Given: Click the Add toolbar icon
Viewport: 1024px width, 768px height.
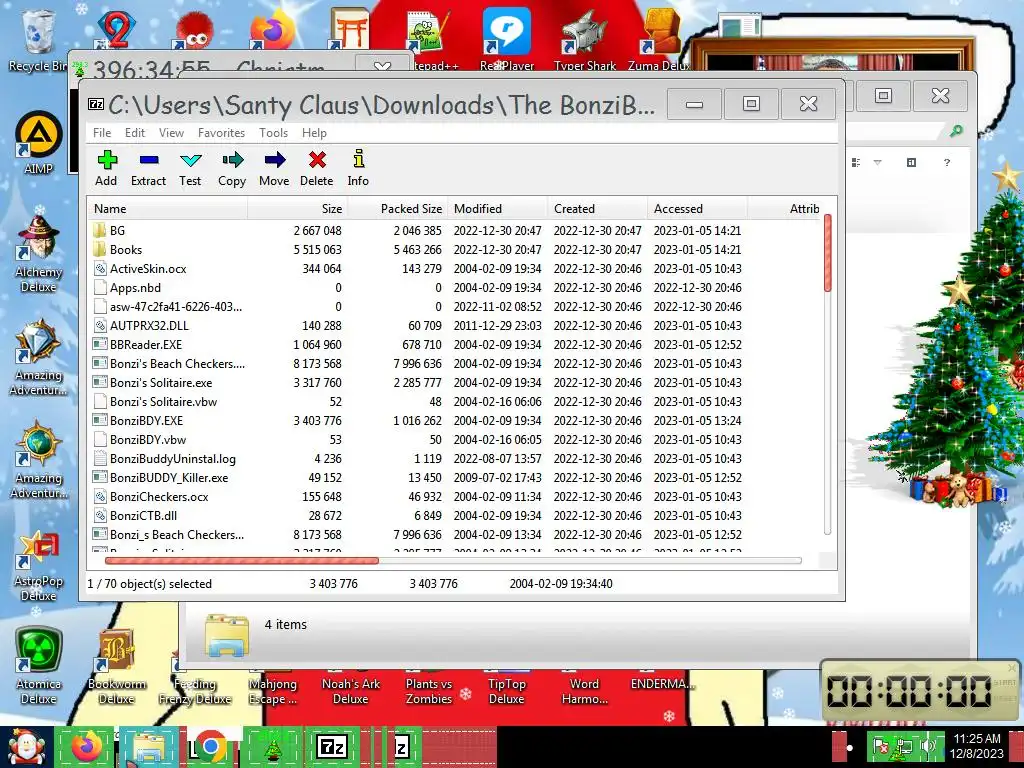Looking at the screenshot, I should pos(106,168).
